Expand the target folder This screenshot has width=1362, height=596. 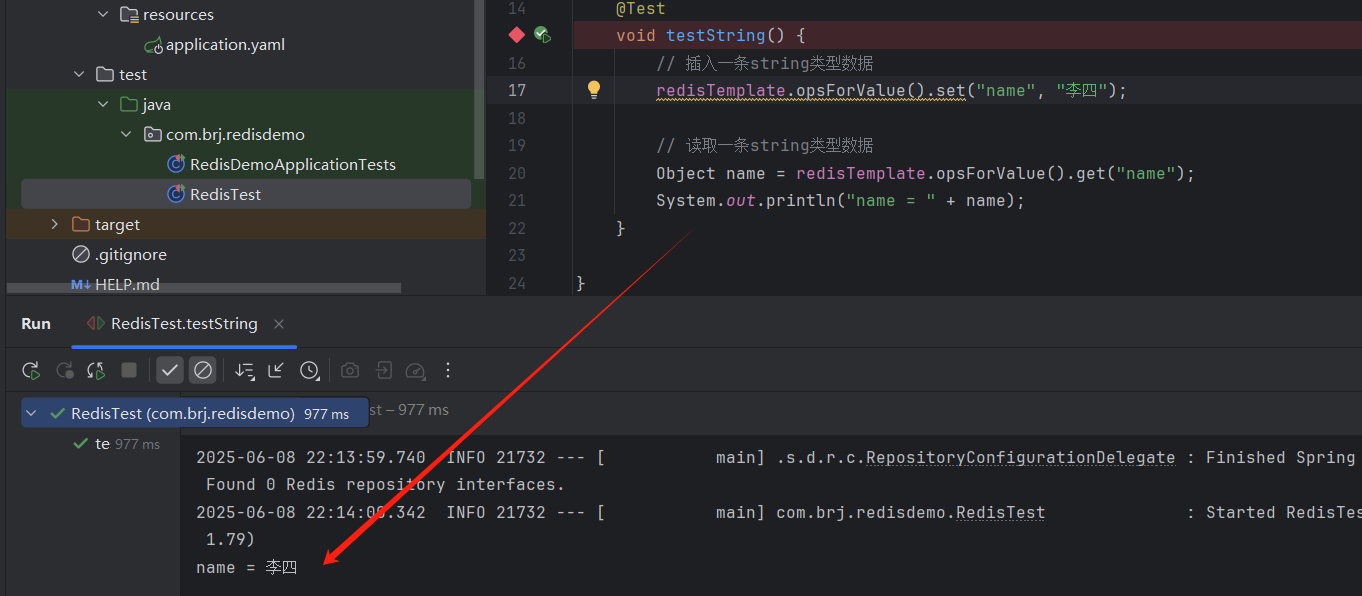[x=55, y=224]
